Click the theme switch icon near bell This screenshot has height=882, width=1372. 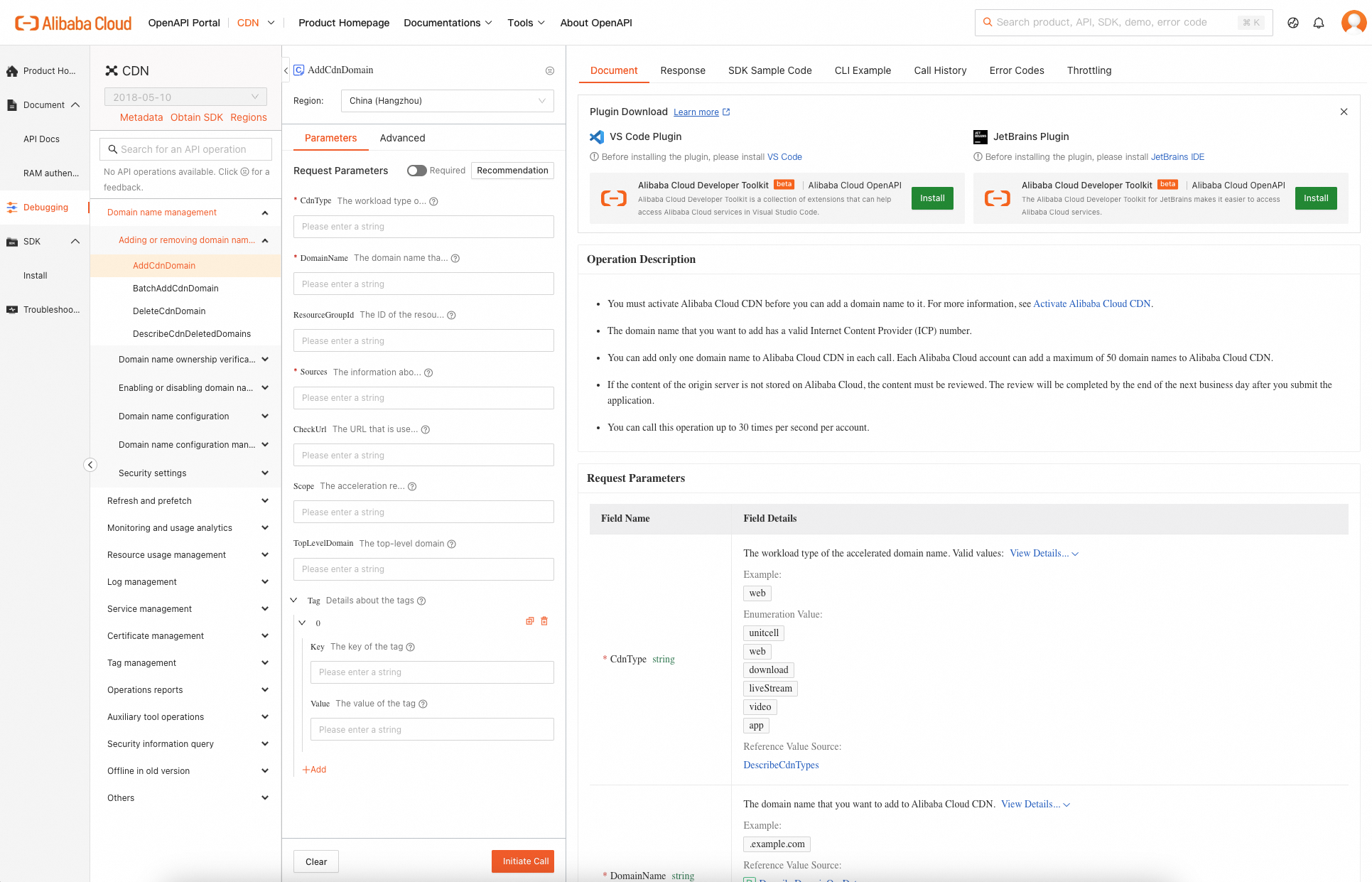(x=1293, y=23)
